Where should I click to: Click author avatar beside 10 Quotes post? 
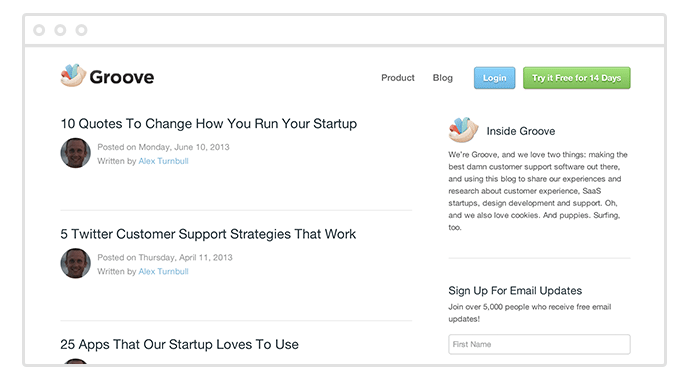76,153
